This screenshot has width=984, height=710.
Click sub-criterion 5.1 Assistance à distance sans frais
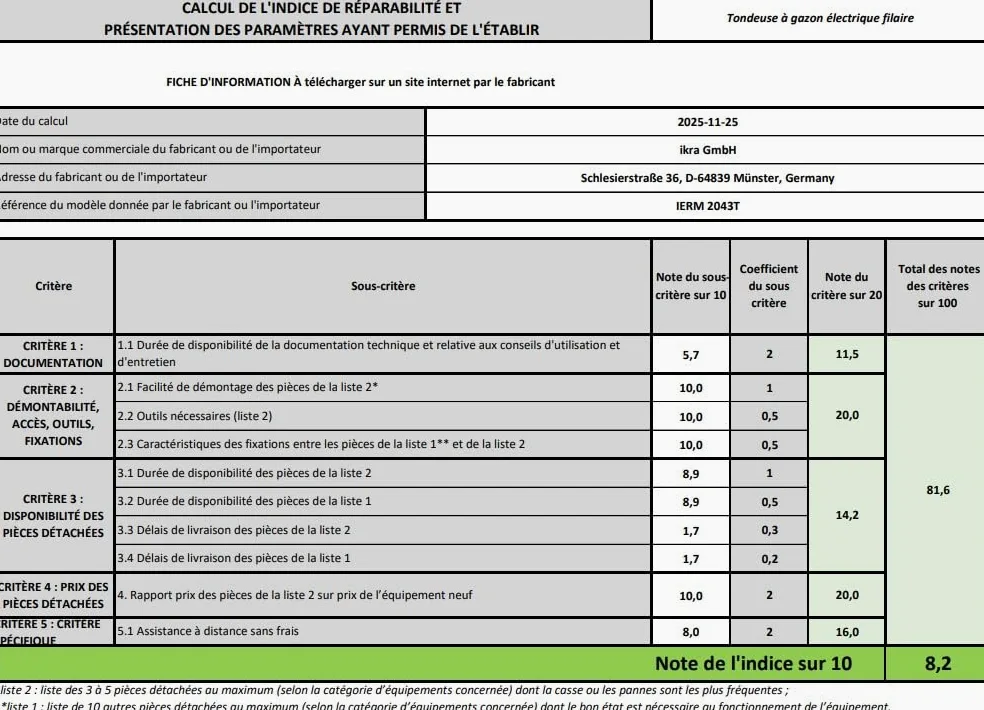(x=383, y=632)
